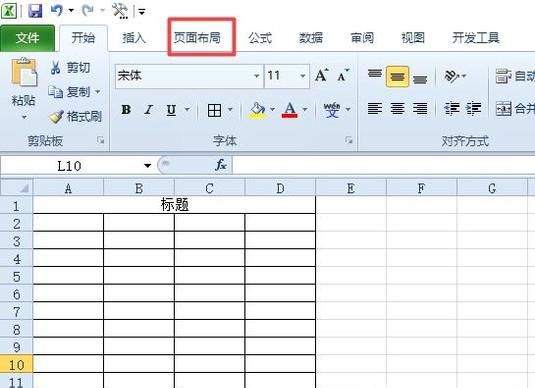Viewport: 535px width, 388px height.
Task: Click the Save icon in quick access toolbar
Action: (x=35, y=11)
